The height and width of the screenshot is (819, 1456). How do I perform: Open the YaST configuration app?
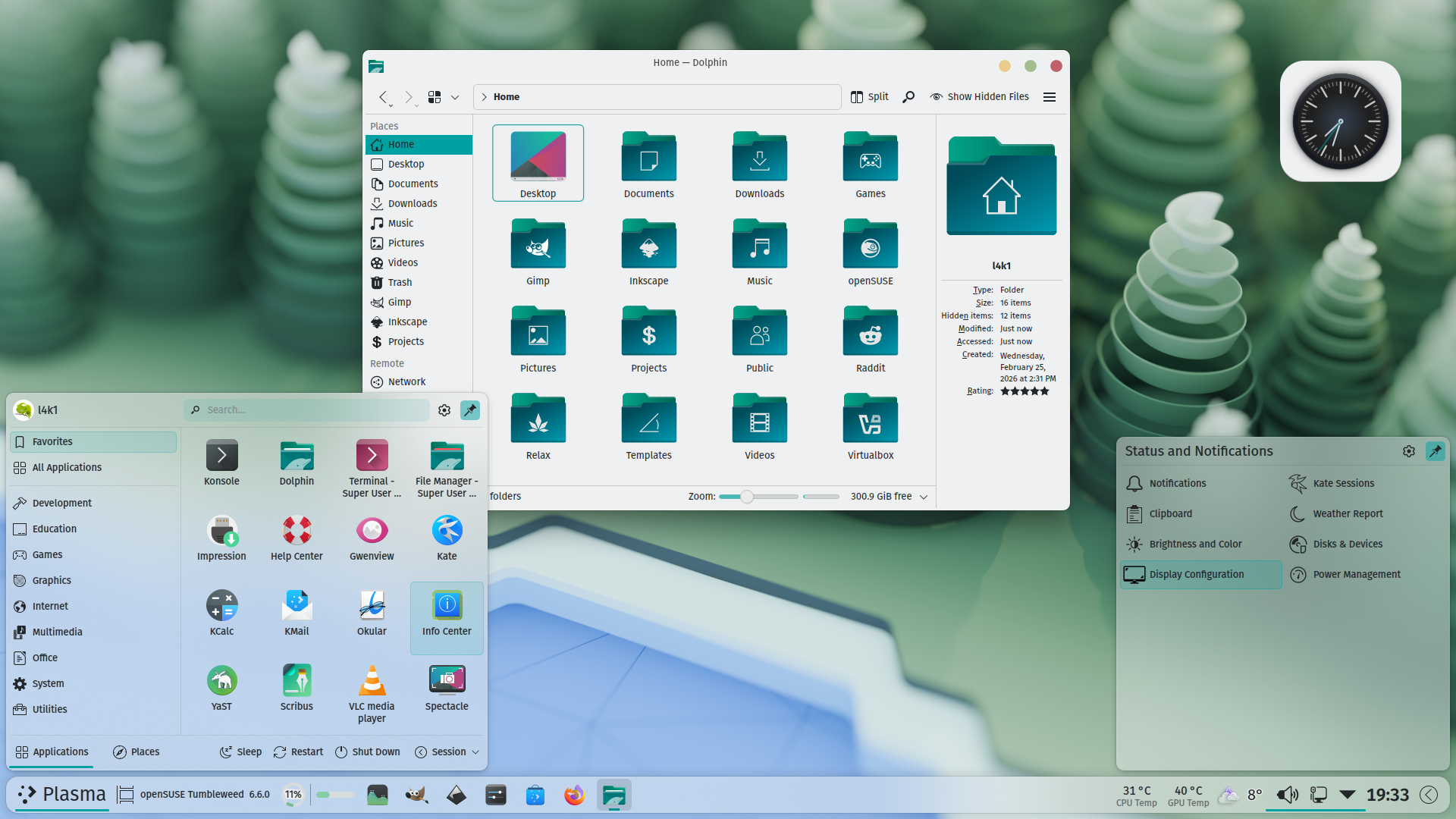[221, 688]
